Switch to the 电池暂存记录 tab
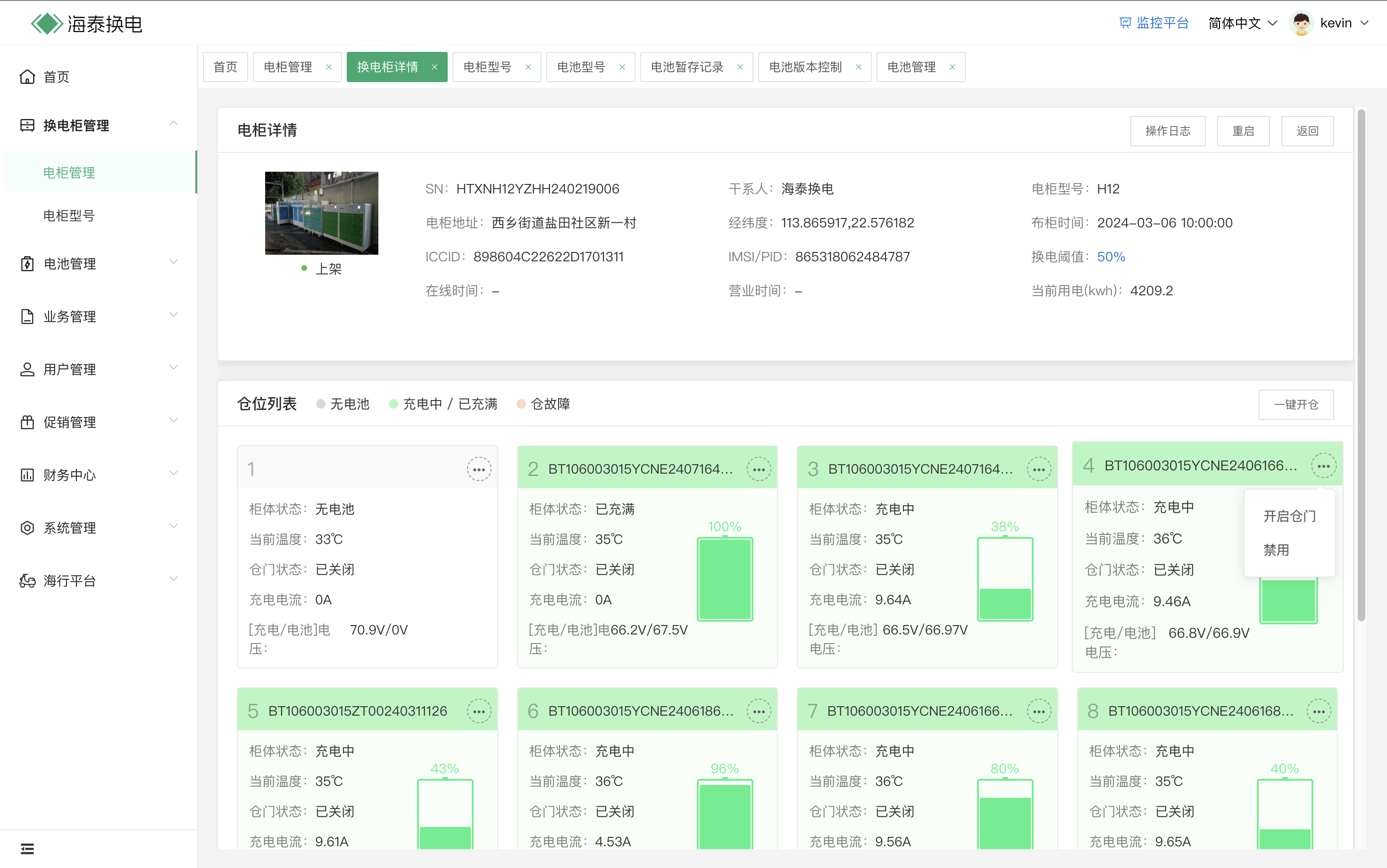The width and height of the screenshot is (1387, 868). click(687, 67)
